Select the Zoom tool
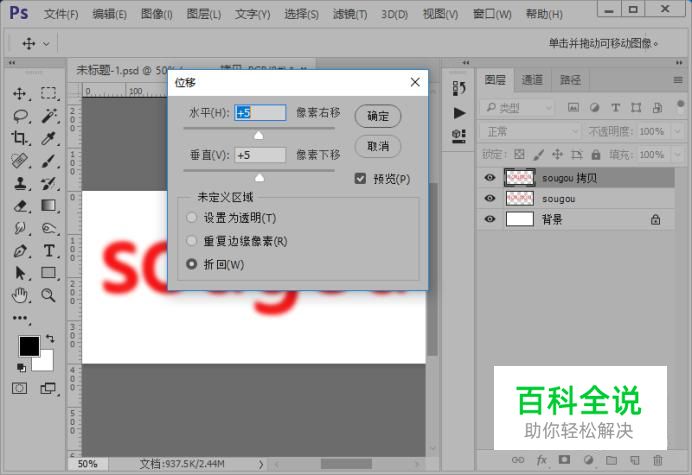 [48, 295]
